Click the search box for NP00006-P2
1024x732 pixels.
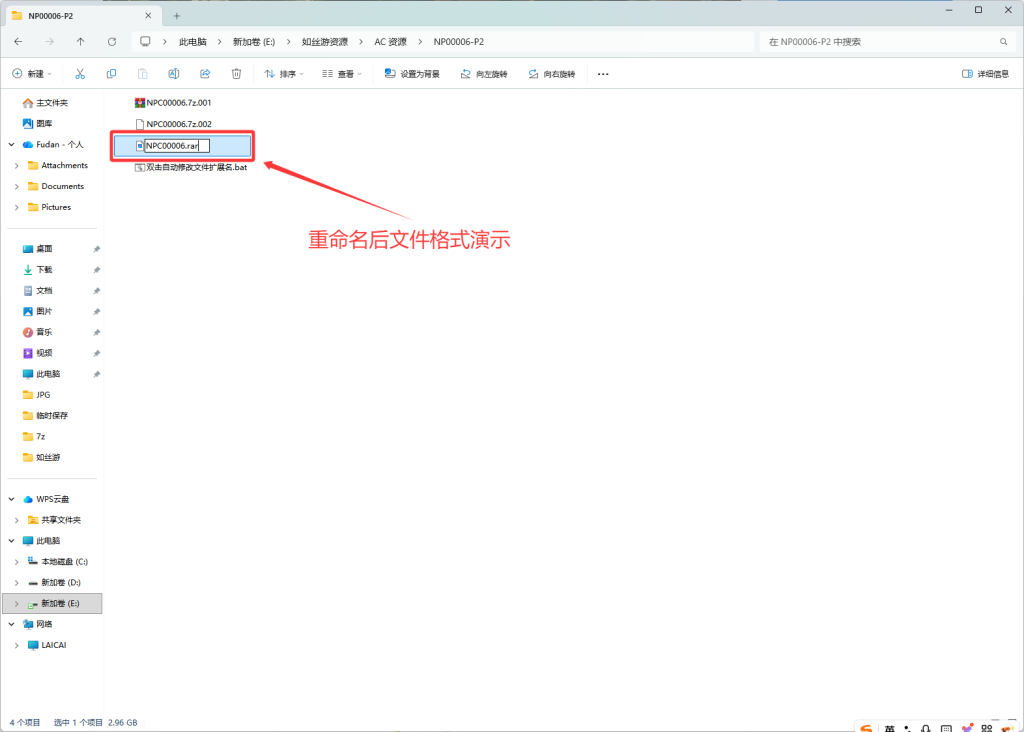pyautogui.click(x=880, y=42)
